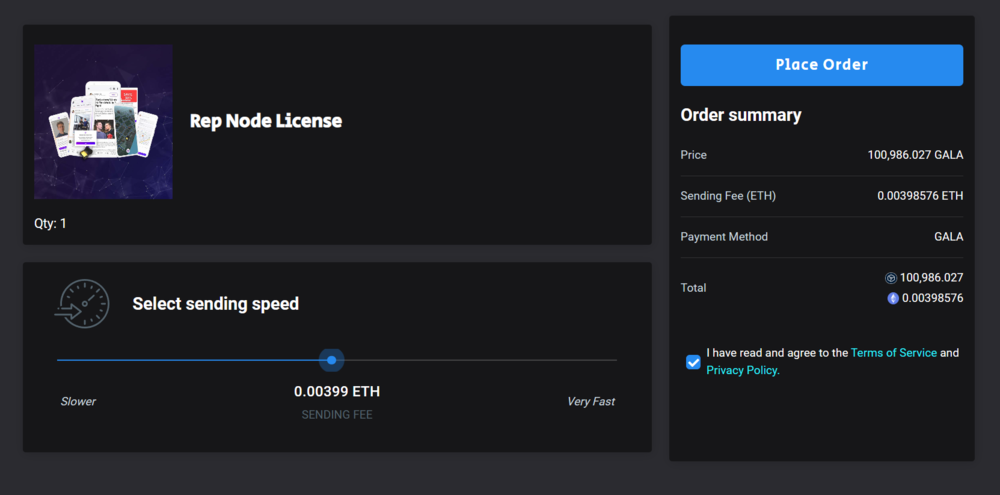The height and width of the screenshot is (495, 1000).
Task: Click the 'SENDING FEE' caption below slider
Action: pos(337,415)
